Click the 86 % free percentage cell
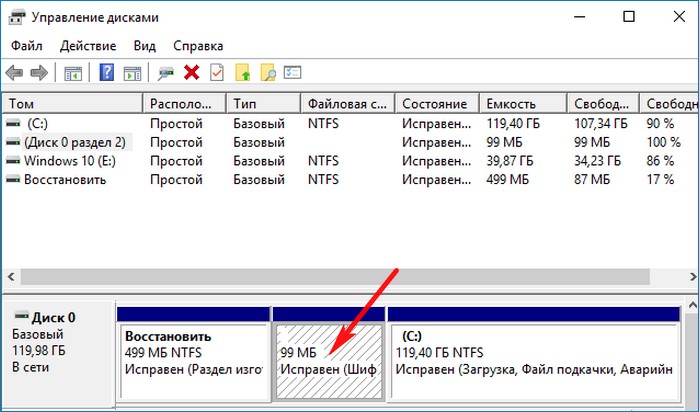The image size is (699, 412). 660,161
